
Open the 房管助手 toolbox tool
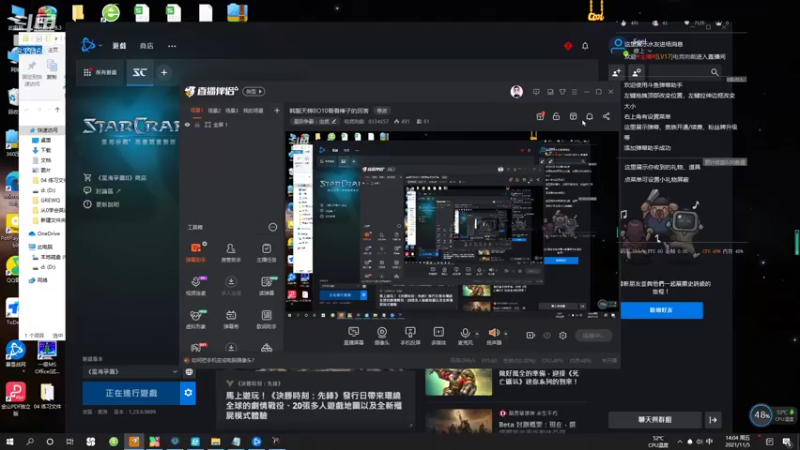(231, 253)
